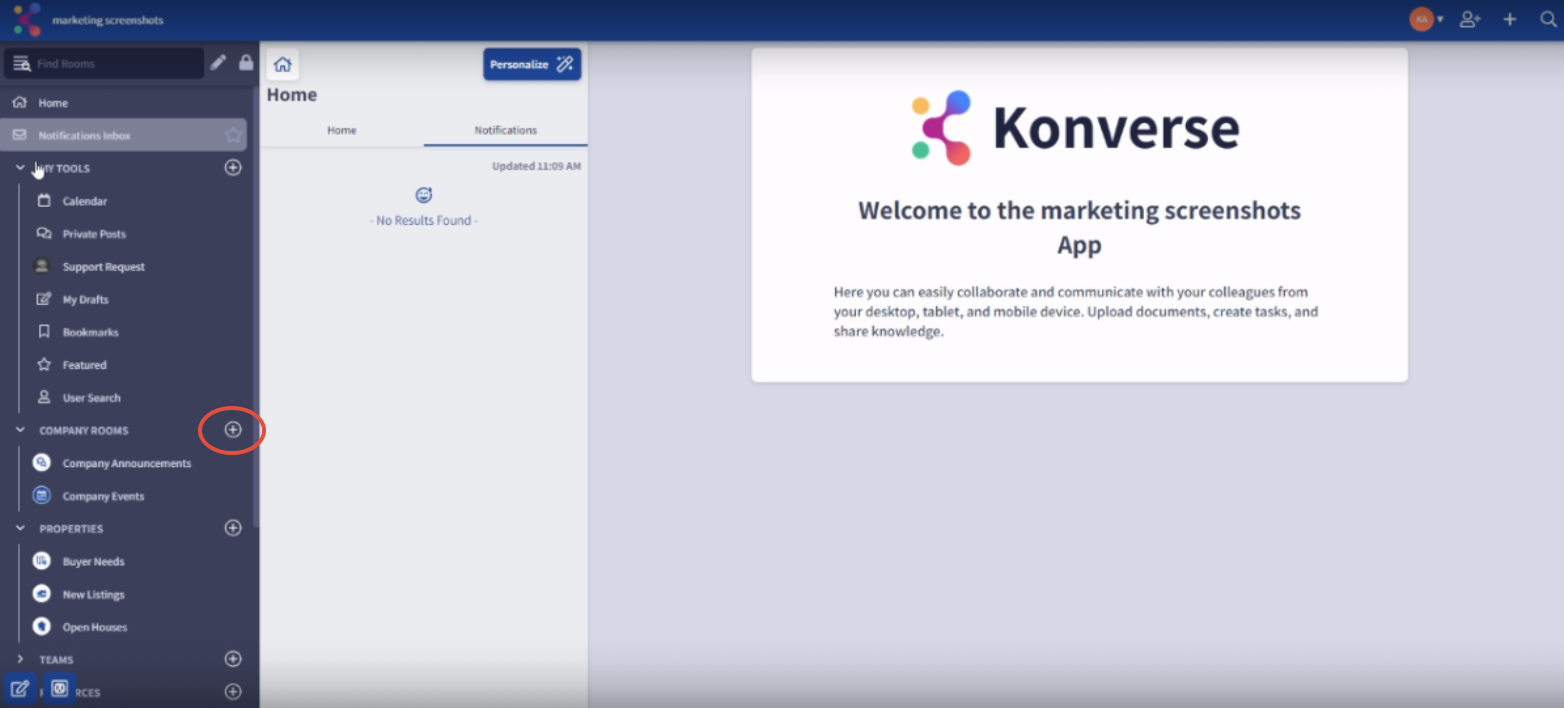This screenshot has width=1564, height=708.
Task: Switch to the Home tab
Action: (342, 130)
